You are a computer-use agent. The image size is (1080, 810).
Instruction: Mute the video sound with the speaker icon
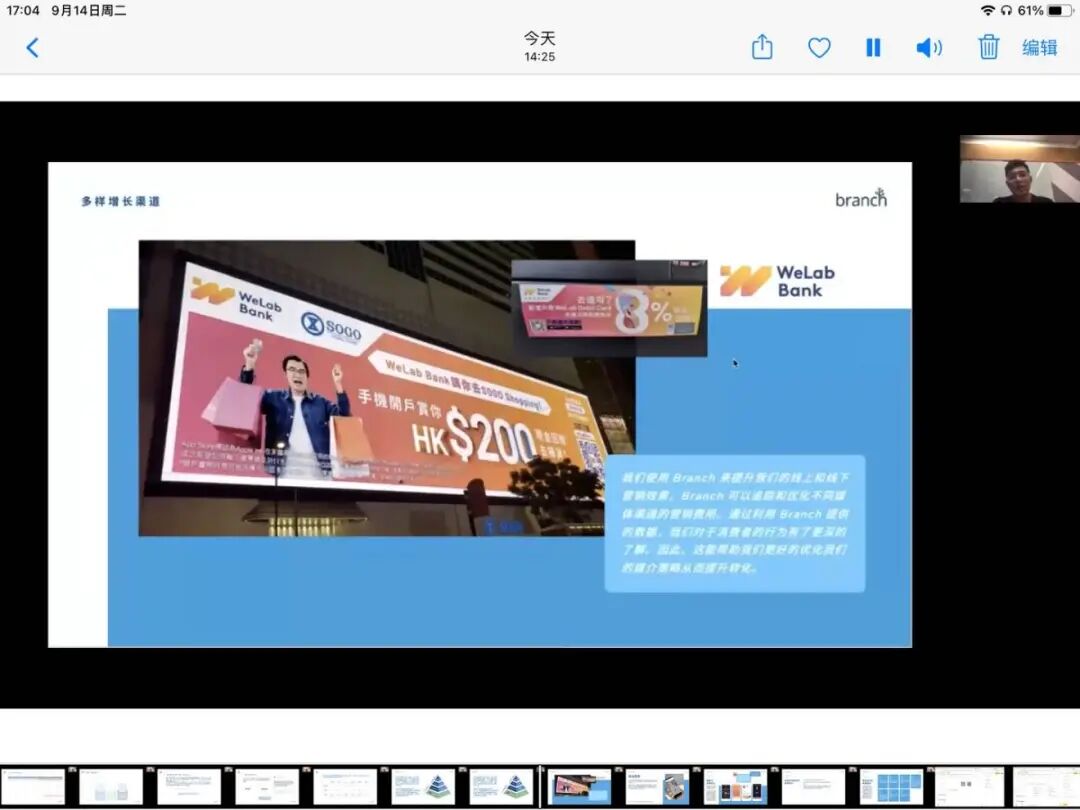coord(929,48)
